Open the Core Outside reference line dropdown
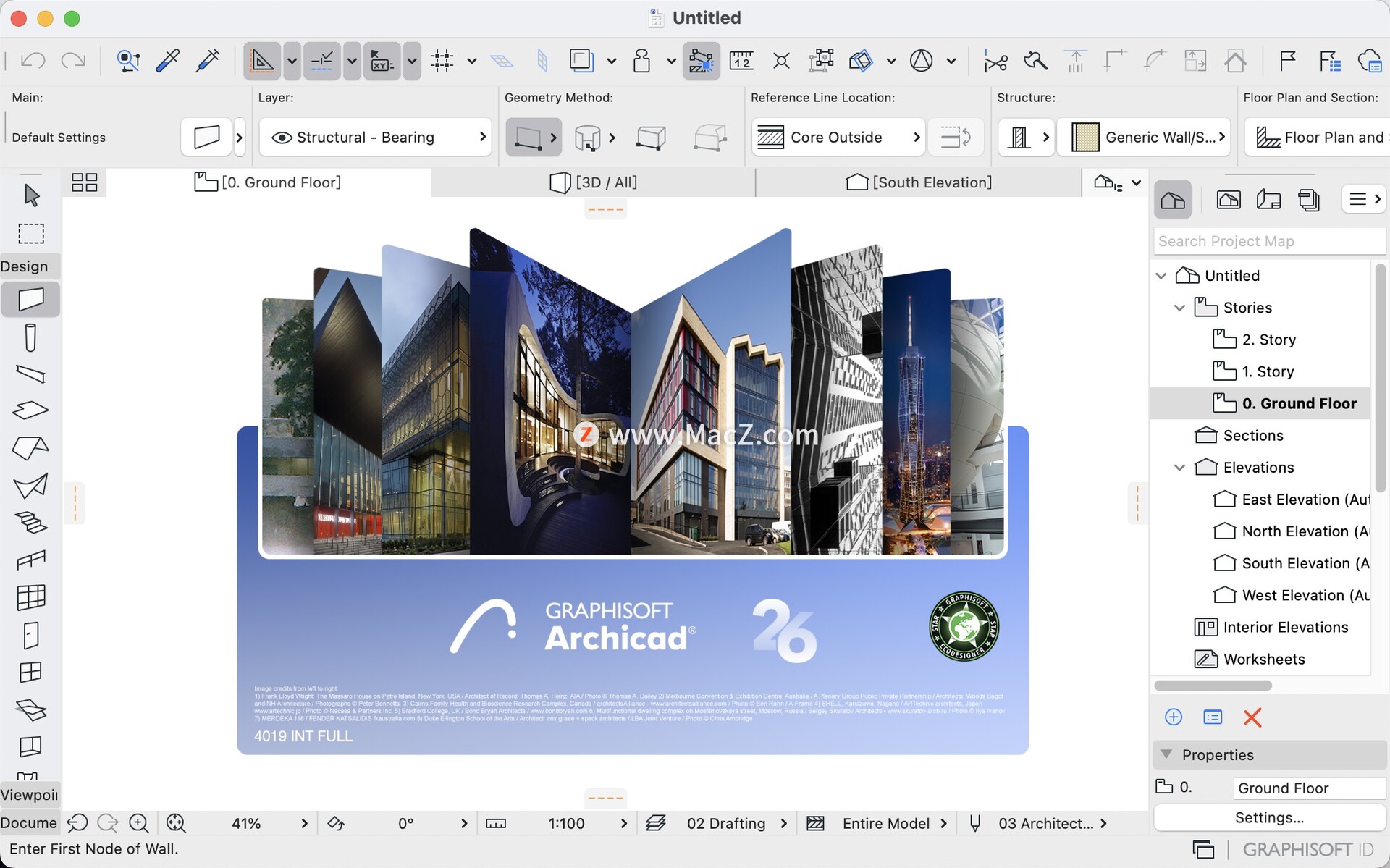 click(x=838, y=138)
